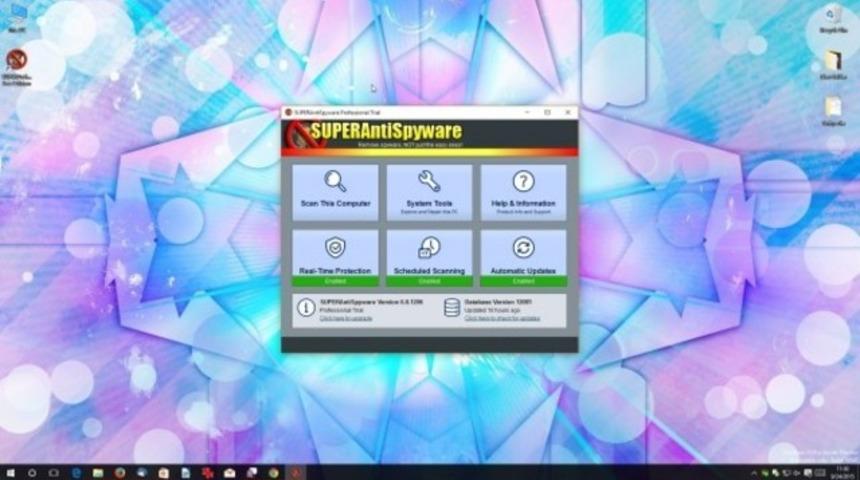Maximize the SUPERAntiSpyware window
860x480 pixels.
[547, 112]
